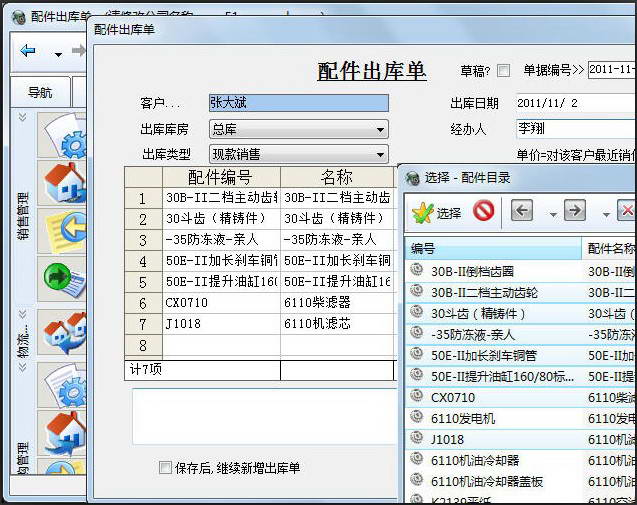The width and height of the screenshot is (637, 505).
Task: Sort catalog by the 编号 column header
Action: coord(494,248)
